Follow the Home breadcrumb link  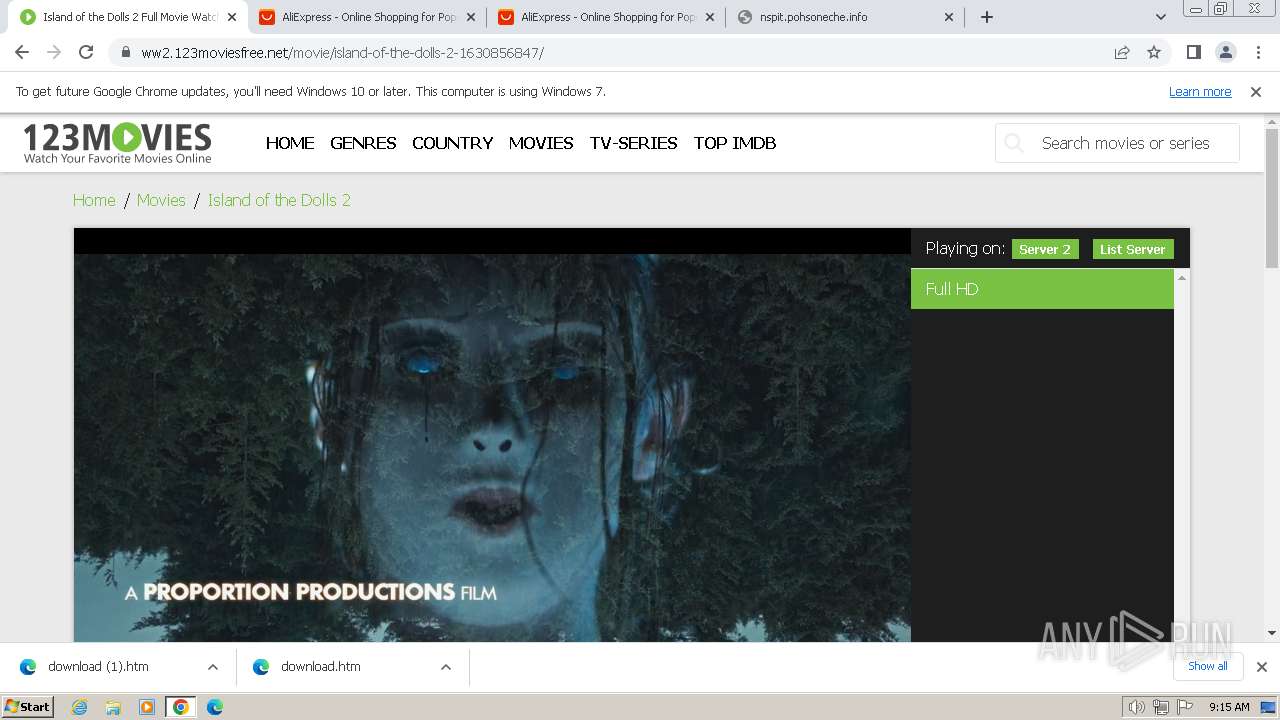[94, 200]
